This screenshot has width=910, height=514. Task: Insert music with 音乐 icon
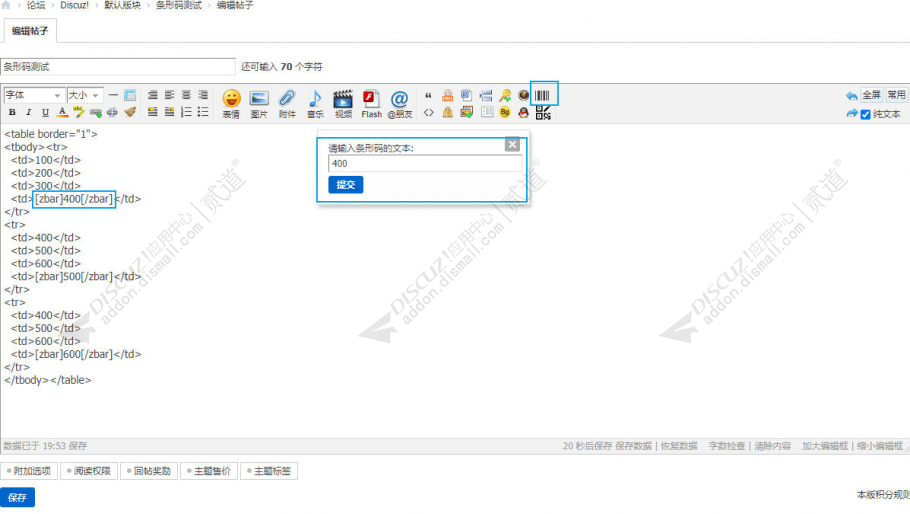[x=315, y=104]
